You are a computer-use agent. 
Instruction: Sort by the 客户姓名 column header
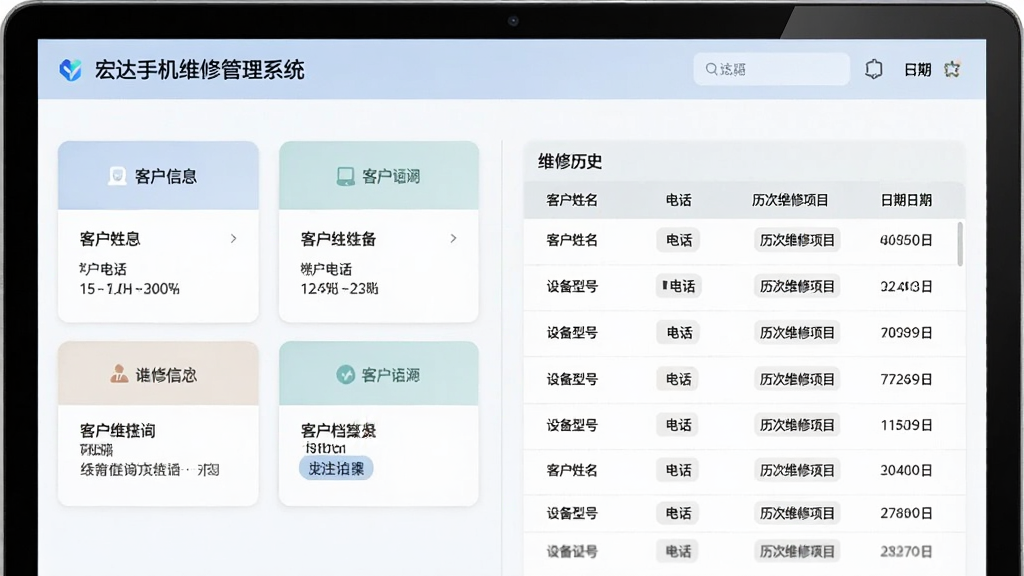click(x=571, y=200)
